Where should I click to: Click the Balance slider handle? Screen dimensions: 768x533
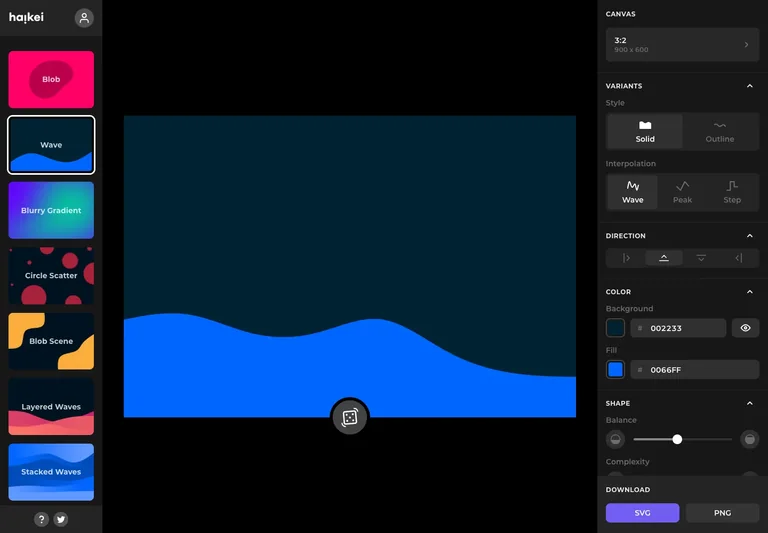(677, 439)
